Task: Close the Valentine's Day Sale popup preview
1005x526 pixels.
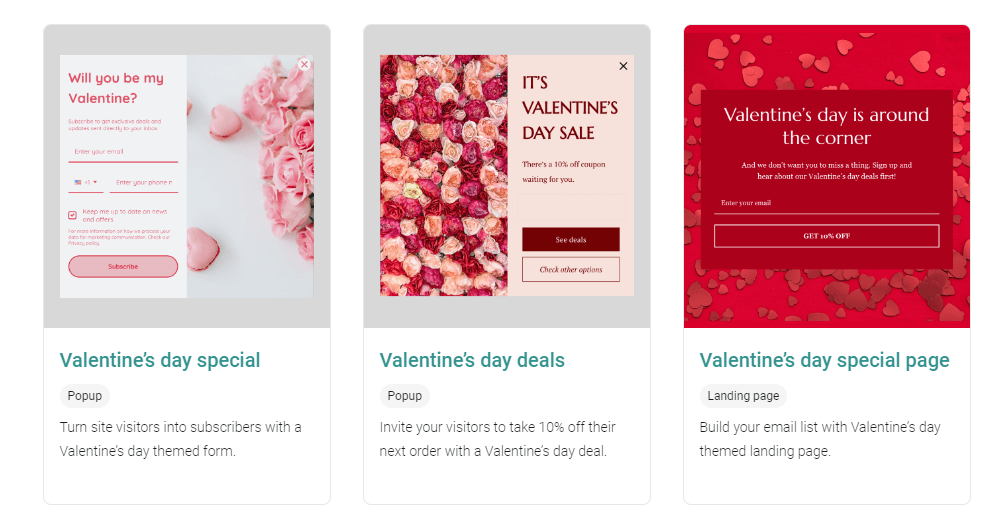Action: (x=623, y=66)
